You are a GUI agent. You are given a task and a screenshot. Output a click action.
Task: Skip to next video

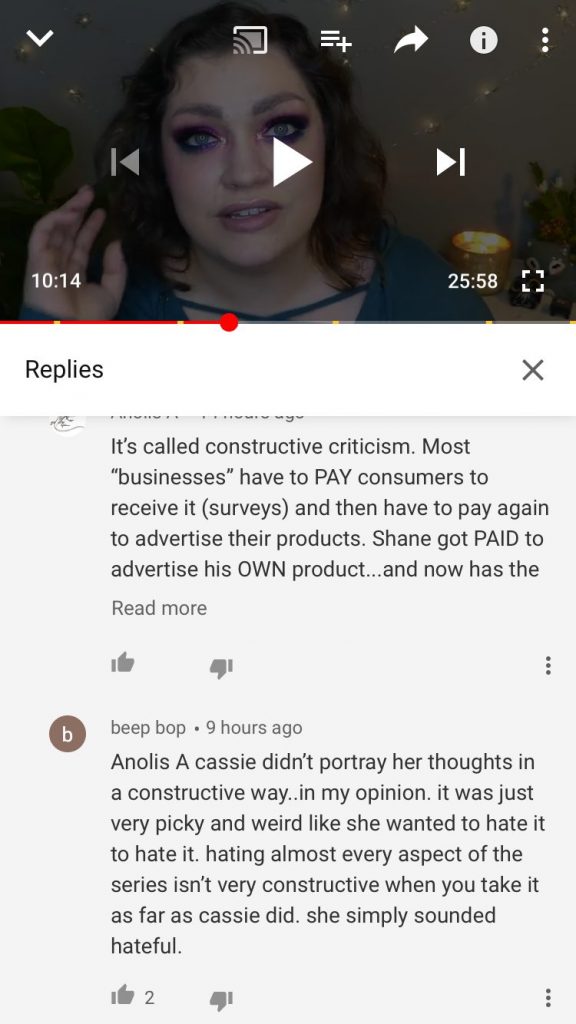451,162
